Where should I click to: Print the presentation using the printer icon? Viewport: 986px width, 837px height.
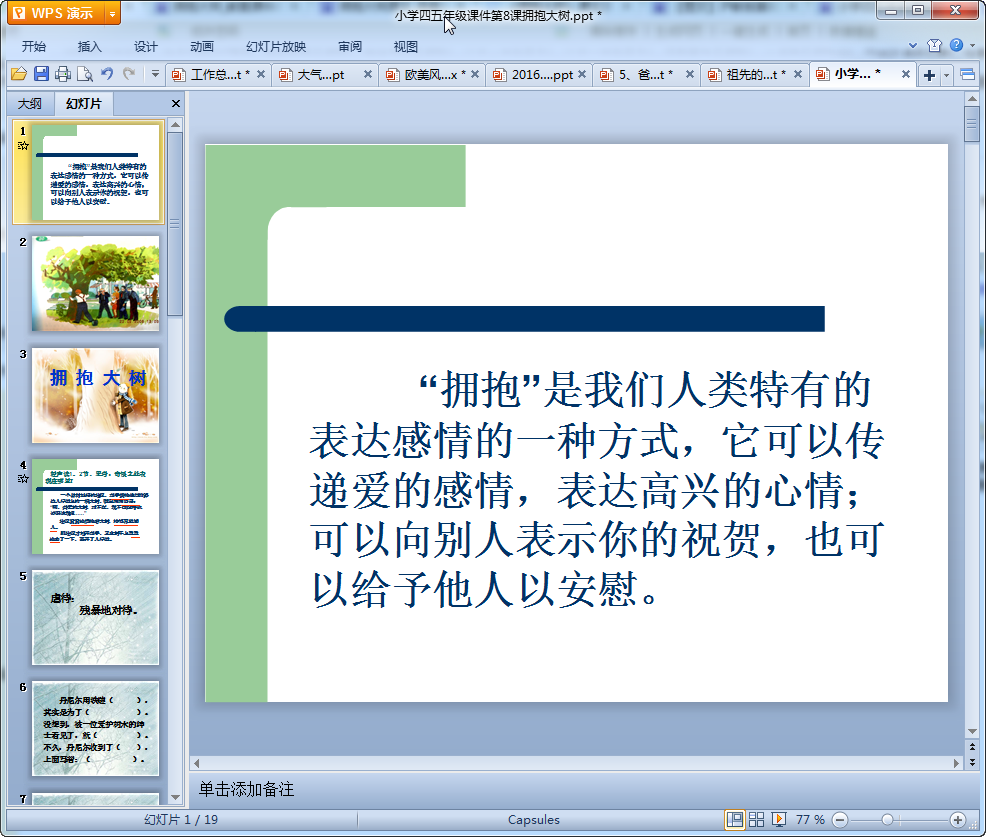pyautogui.click(x=63, y=74)
